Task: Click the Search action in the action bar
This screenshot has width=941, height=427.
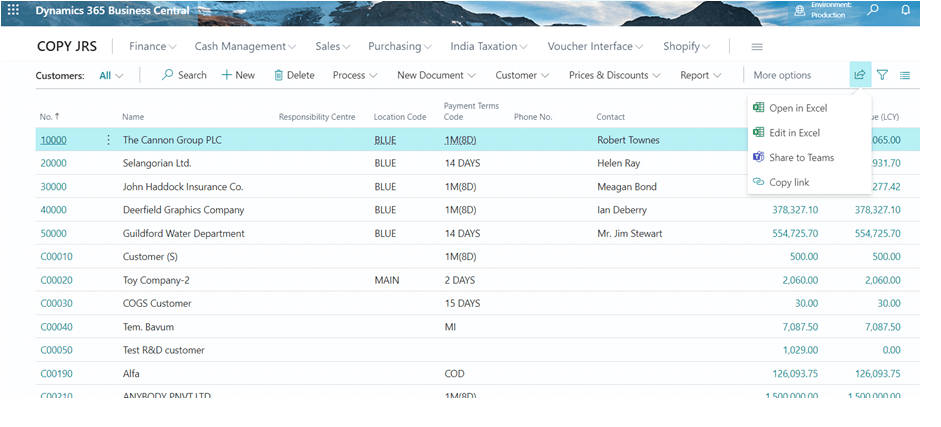Action: [184, 75]
